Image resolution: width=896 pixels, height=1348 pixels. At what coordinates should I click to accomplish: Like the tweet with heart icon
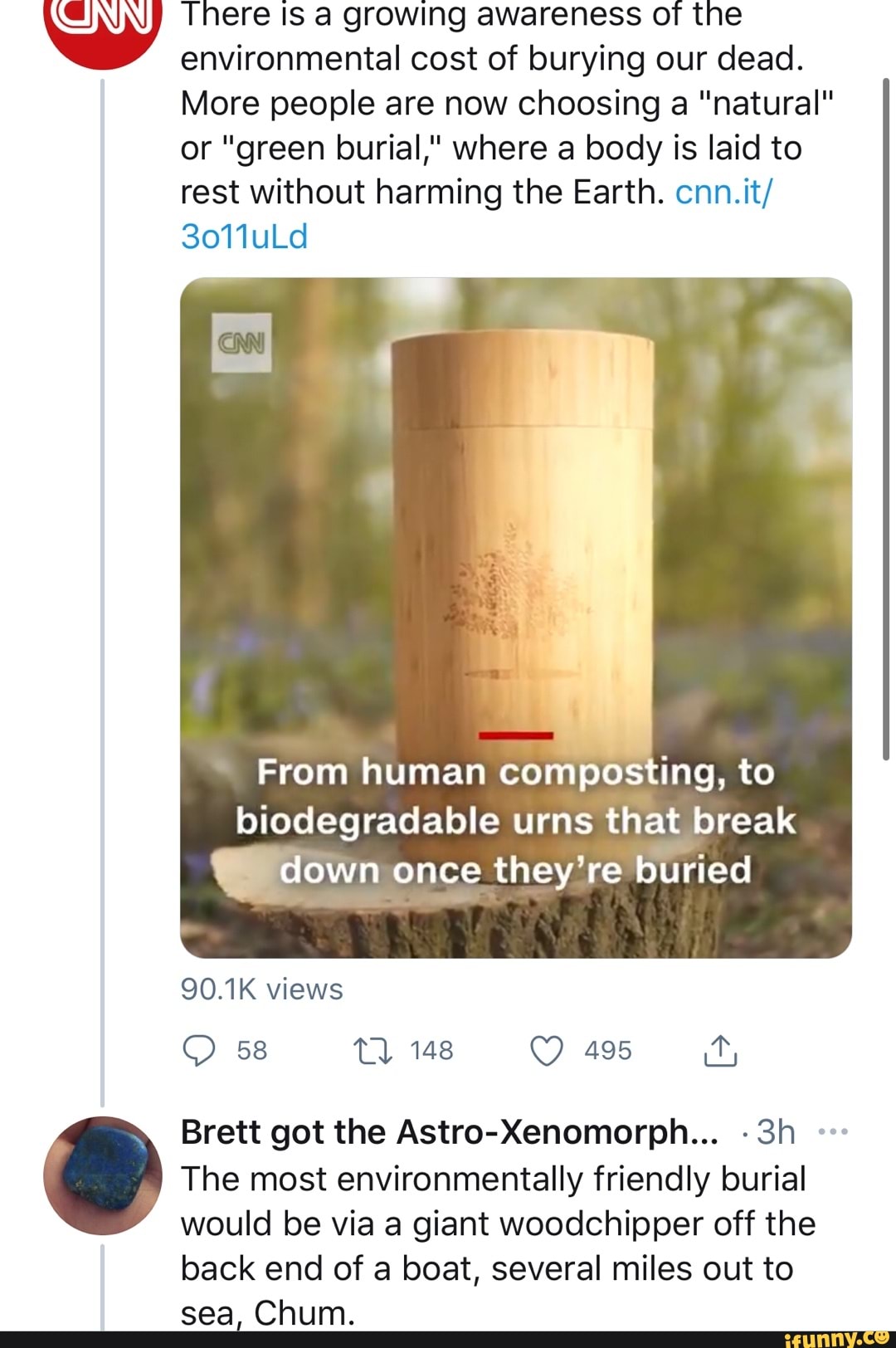pos(546,1051)
